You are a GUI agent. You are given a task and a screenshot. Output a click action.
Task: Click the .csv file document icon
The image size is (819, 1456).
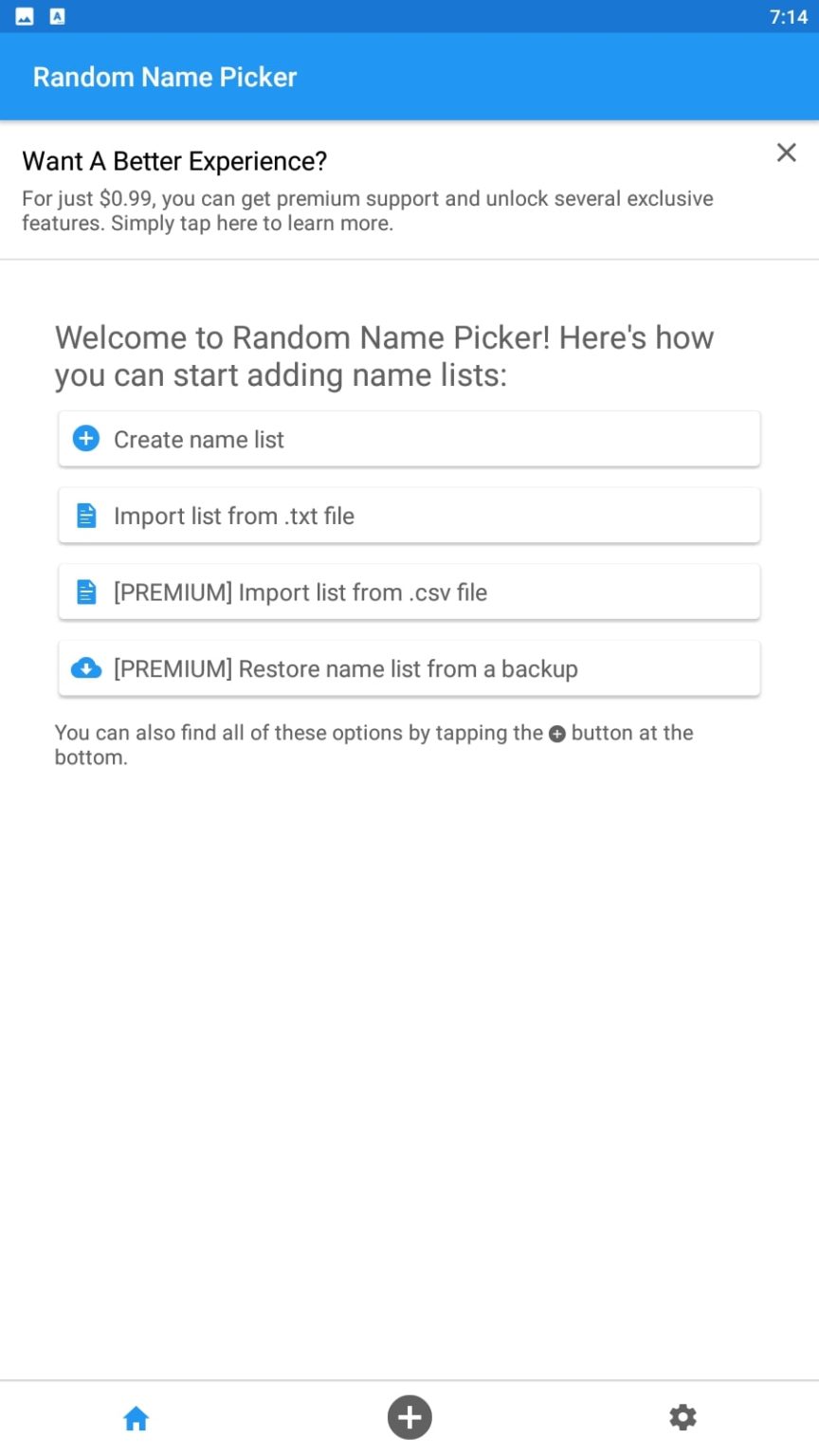pyautogui.click(x=85, y=591)
